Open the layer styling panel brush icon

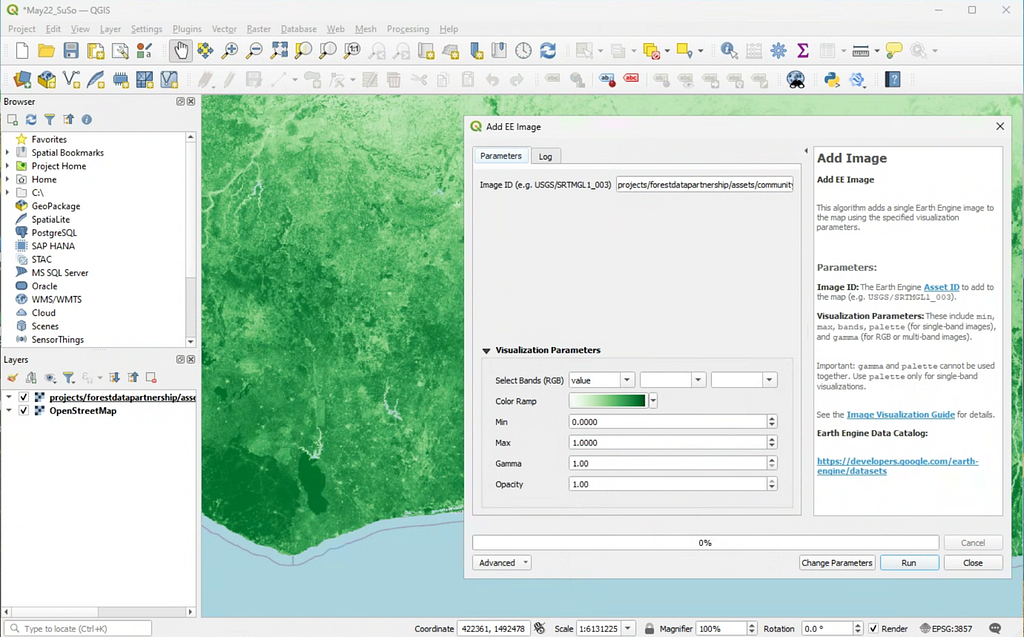click(12, 378)
